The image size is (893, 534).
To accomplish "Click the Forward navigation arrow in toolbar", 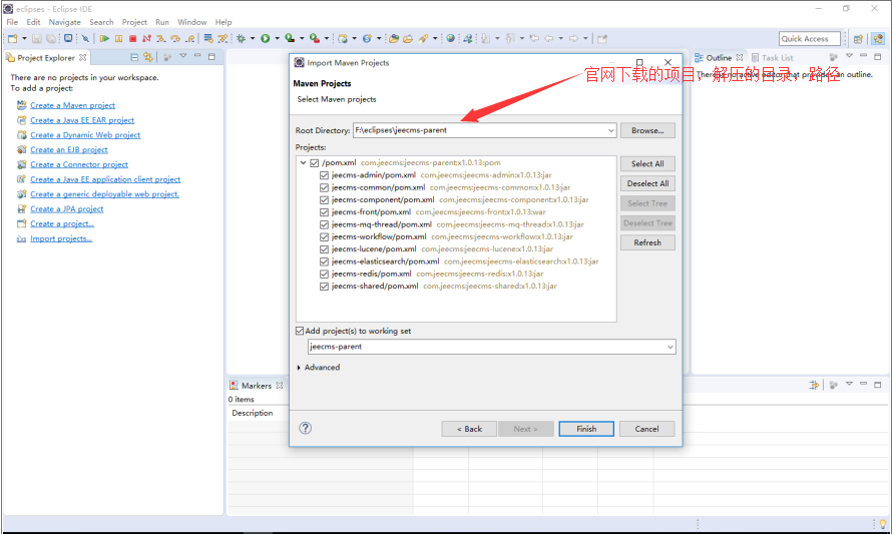I will coord(574,39).
